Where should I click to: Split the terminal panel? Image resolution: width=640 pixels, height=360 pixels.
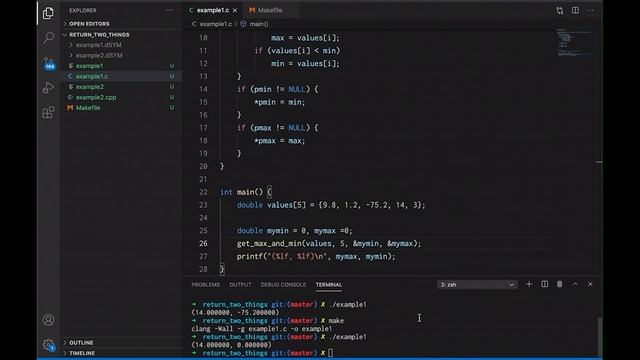coord(544,284)
